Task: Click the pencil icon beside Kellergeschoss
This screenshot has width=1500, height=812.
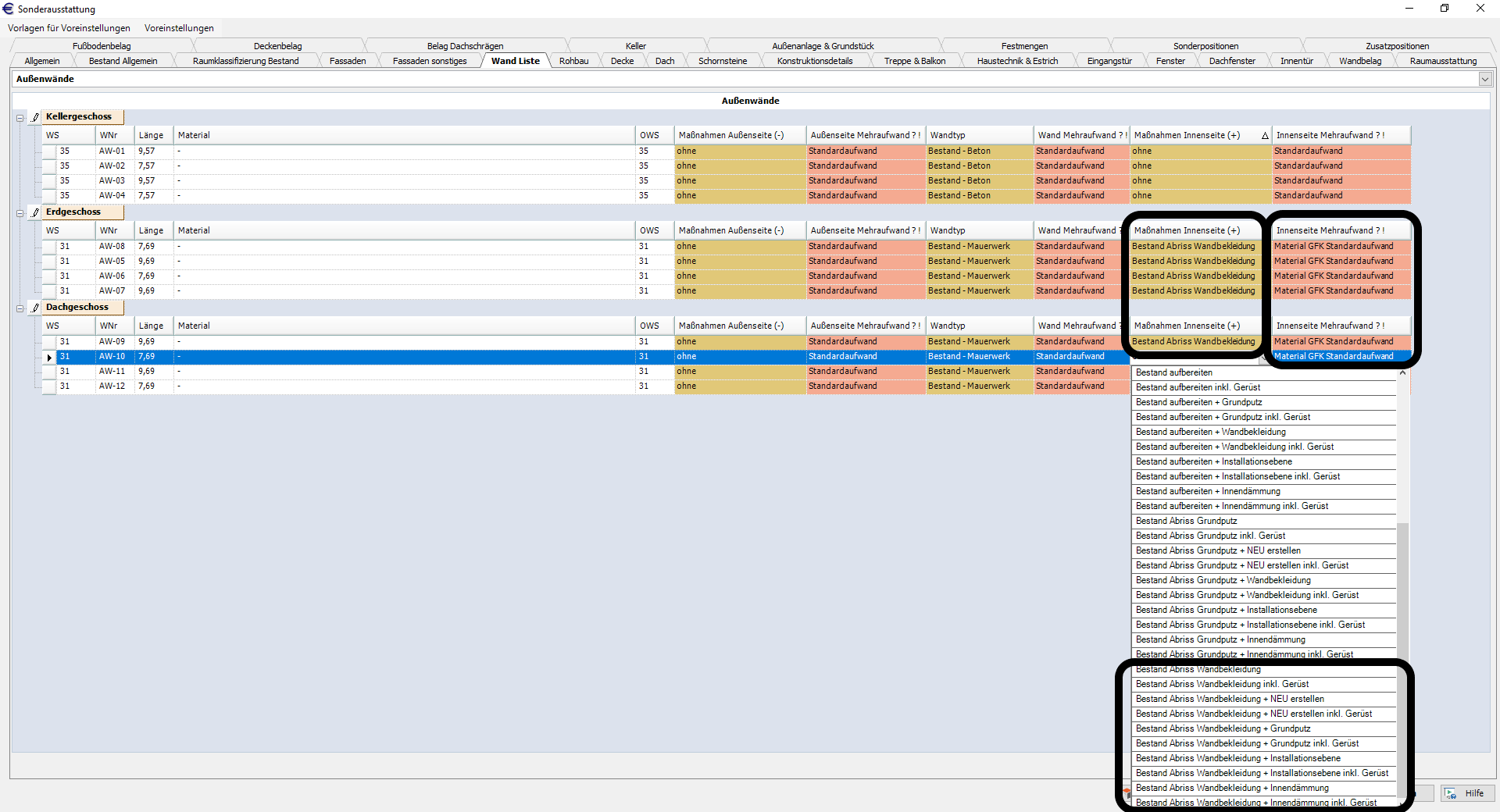Action: tap(35, 117)
